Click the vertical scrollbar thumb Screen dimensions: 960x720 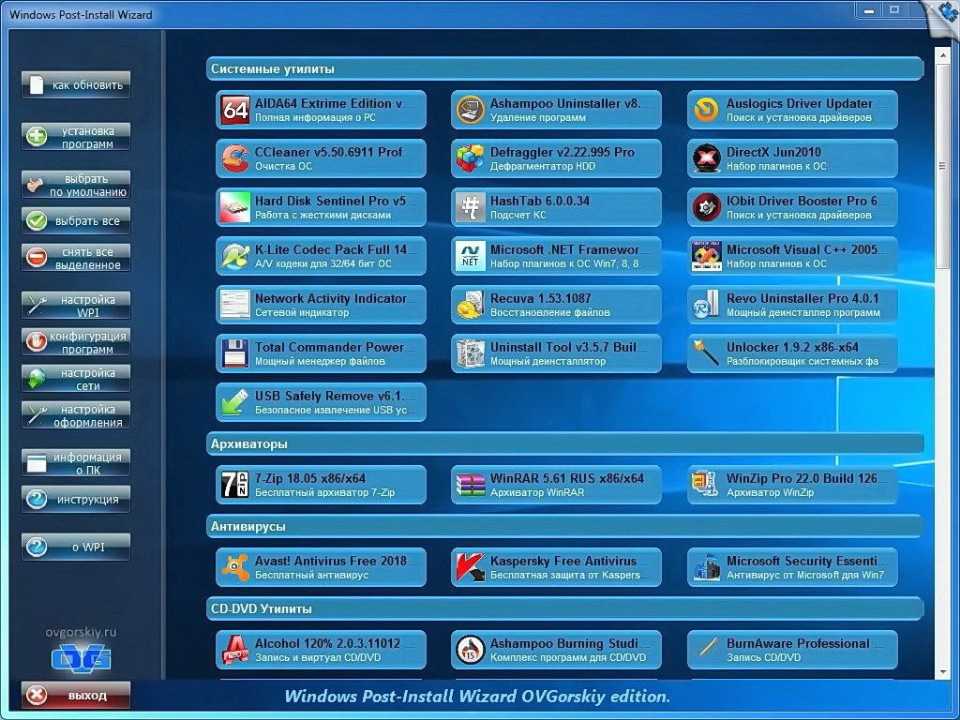pos(942,165)
